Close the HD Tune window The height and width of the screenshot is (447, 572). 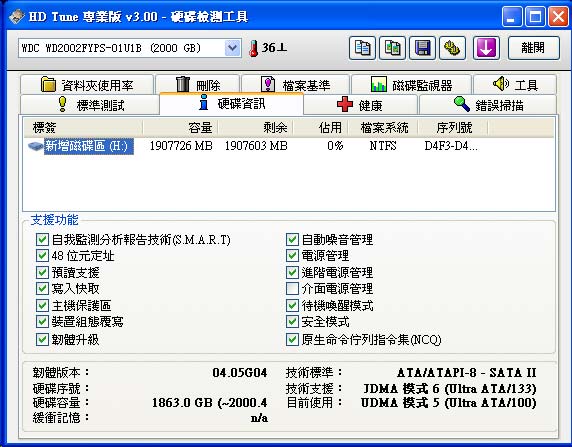pyautogui.click(x=559, y=16)
